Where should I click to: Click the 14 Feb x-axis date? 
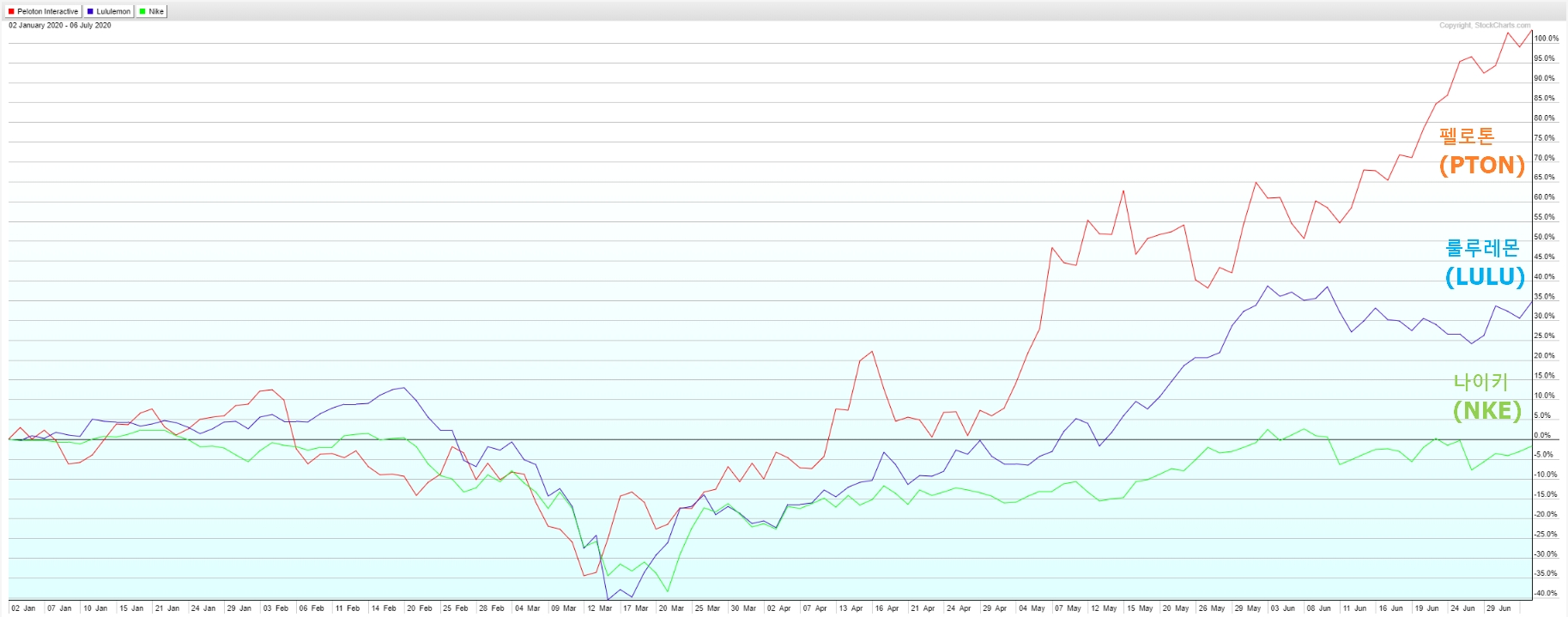click(384, 608)
